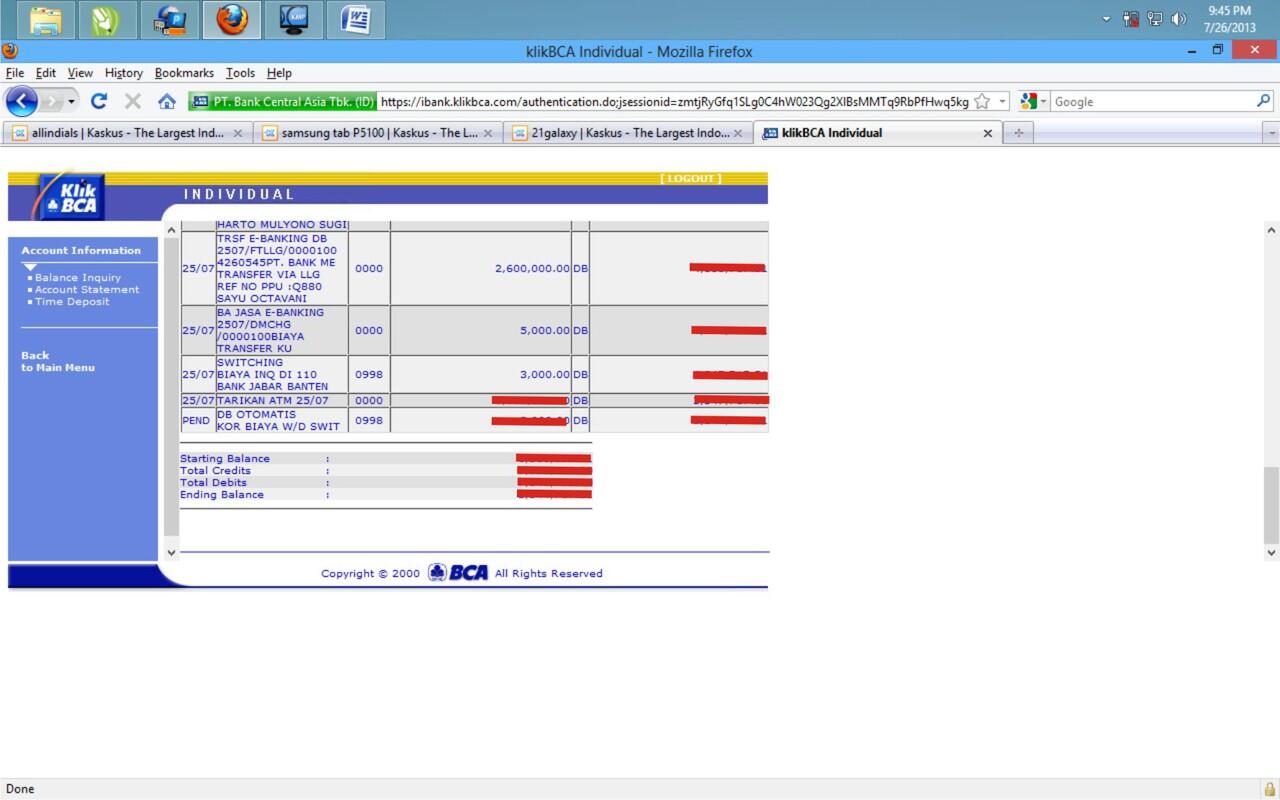Screen dimensions: 1280x800
Task: Open network status in system tray
Action: coord(1155,19)
